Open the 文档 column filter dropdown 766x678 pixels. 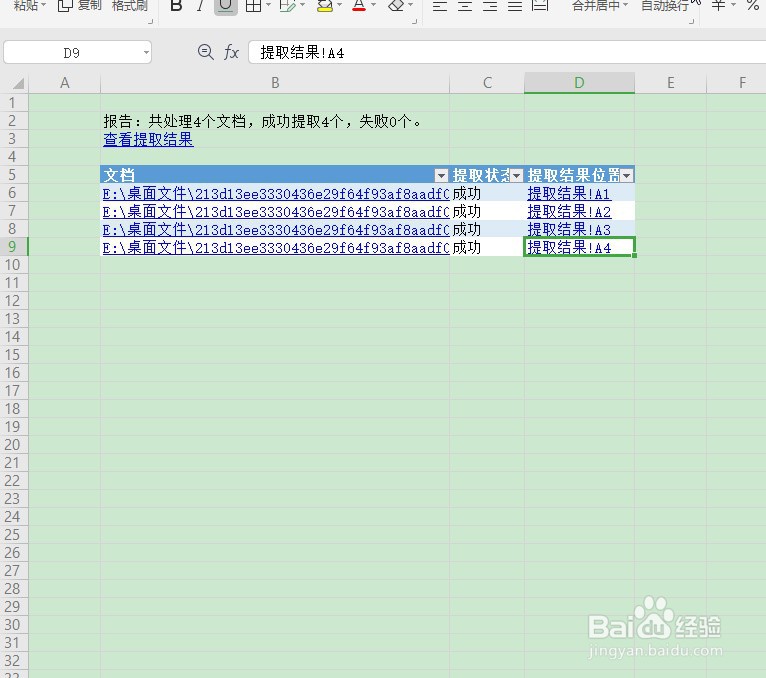click(441, 175)
